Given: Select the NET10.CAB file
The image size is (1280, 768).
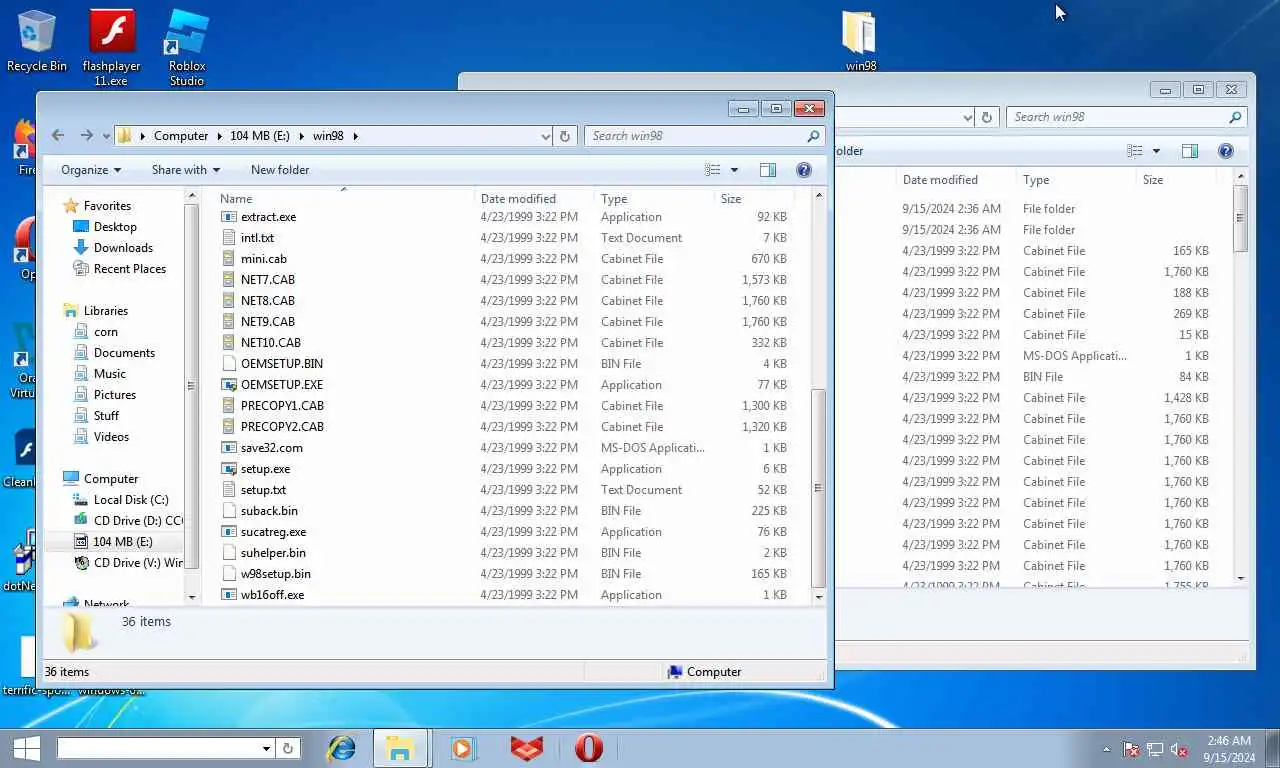Looking at the screenshot, I should coord(270,343).
